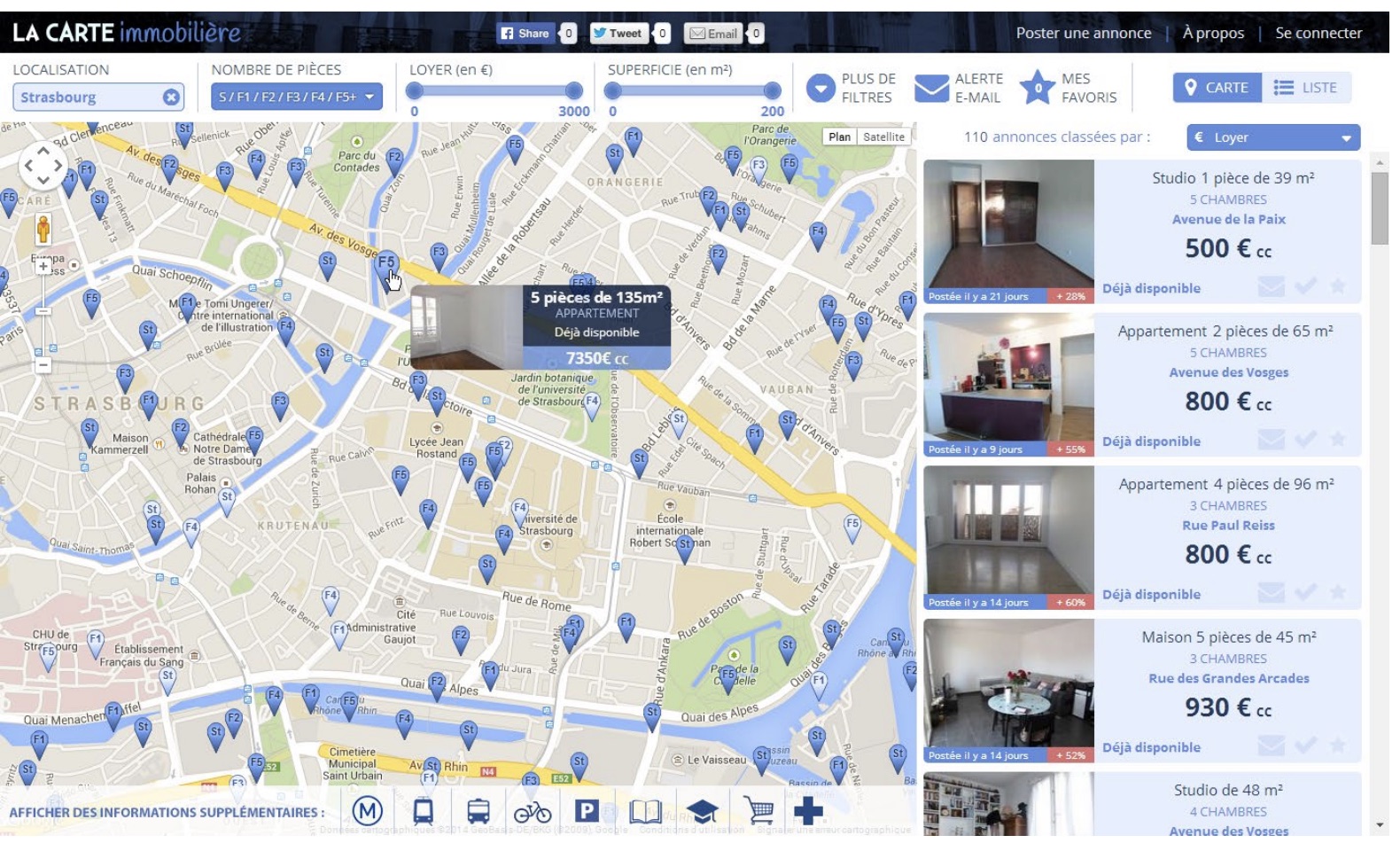Zoom out on the map
The image size is (1400, 851).
pyautogui.click(x=43, y=364)
